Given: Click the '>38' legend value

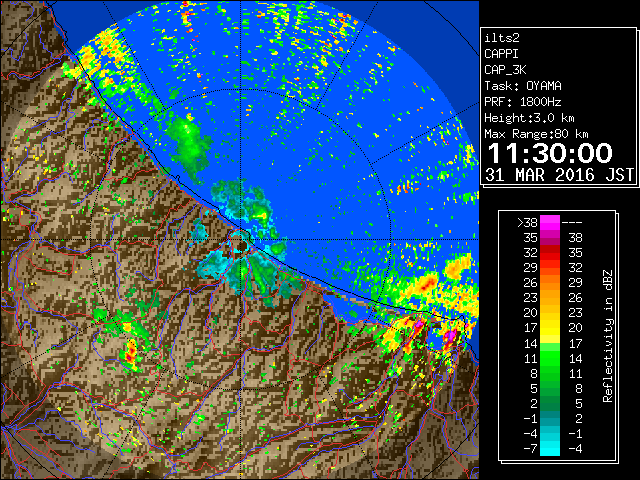Looking at the screenshot, I should 527,223.
